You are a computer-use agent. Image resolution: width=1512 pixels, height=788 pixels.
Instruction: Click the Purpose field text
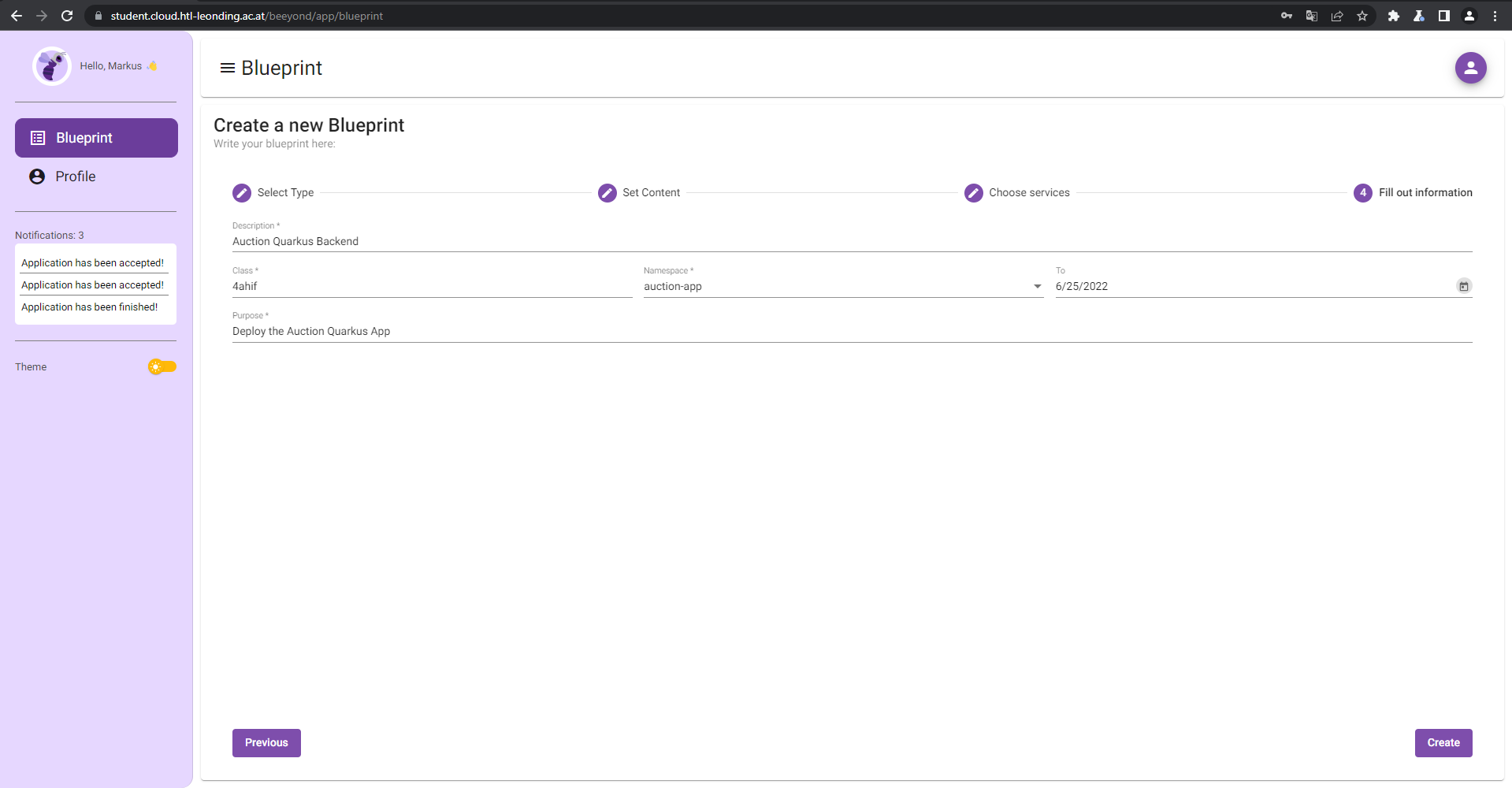(x=852, y=332)
